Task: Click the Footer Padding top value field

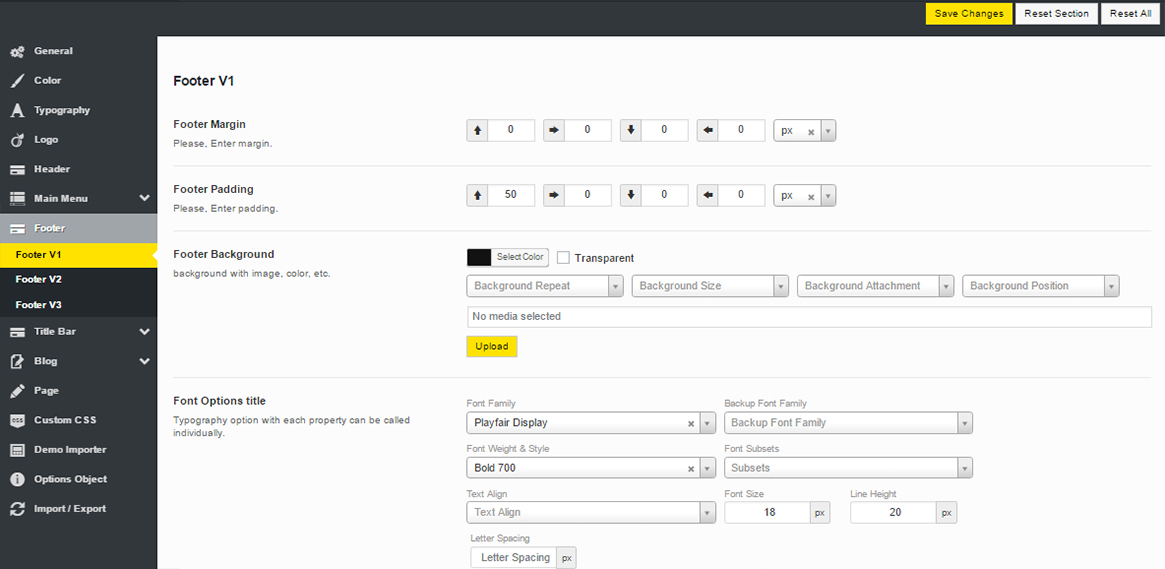Action: [x=511, y=195]
